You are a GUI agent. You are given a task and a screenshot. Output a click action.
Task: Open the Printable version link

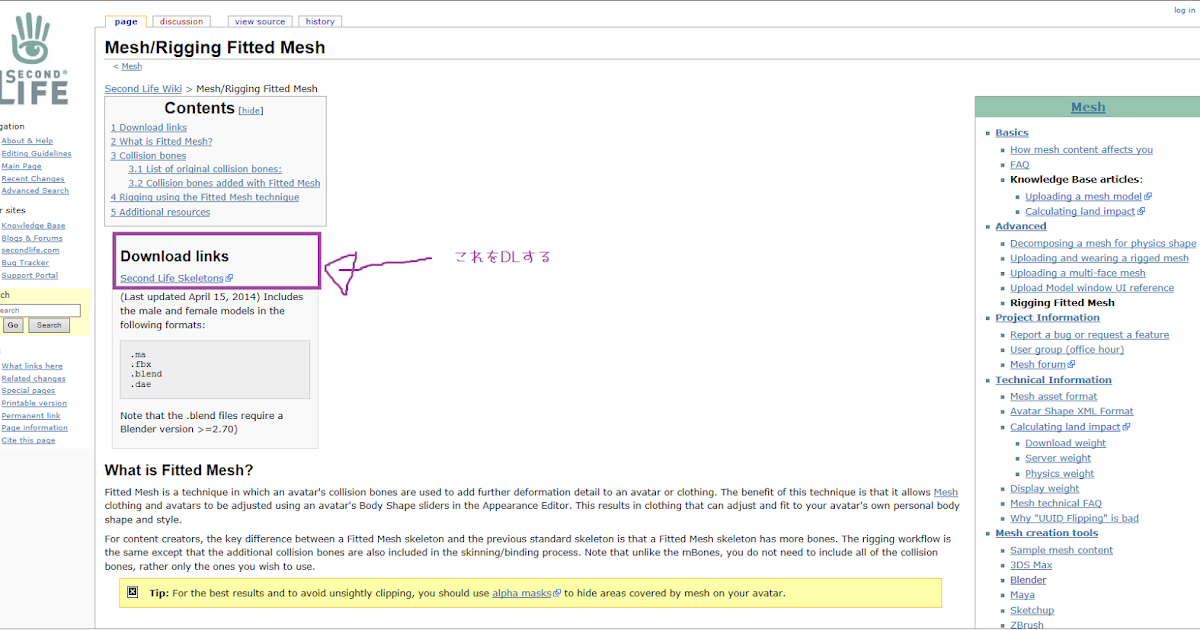34,404
